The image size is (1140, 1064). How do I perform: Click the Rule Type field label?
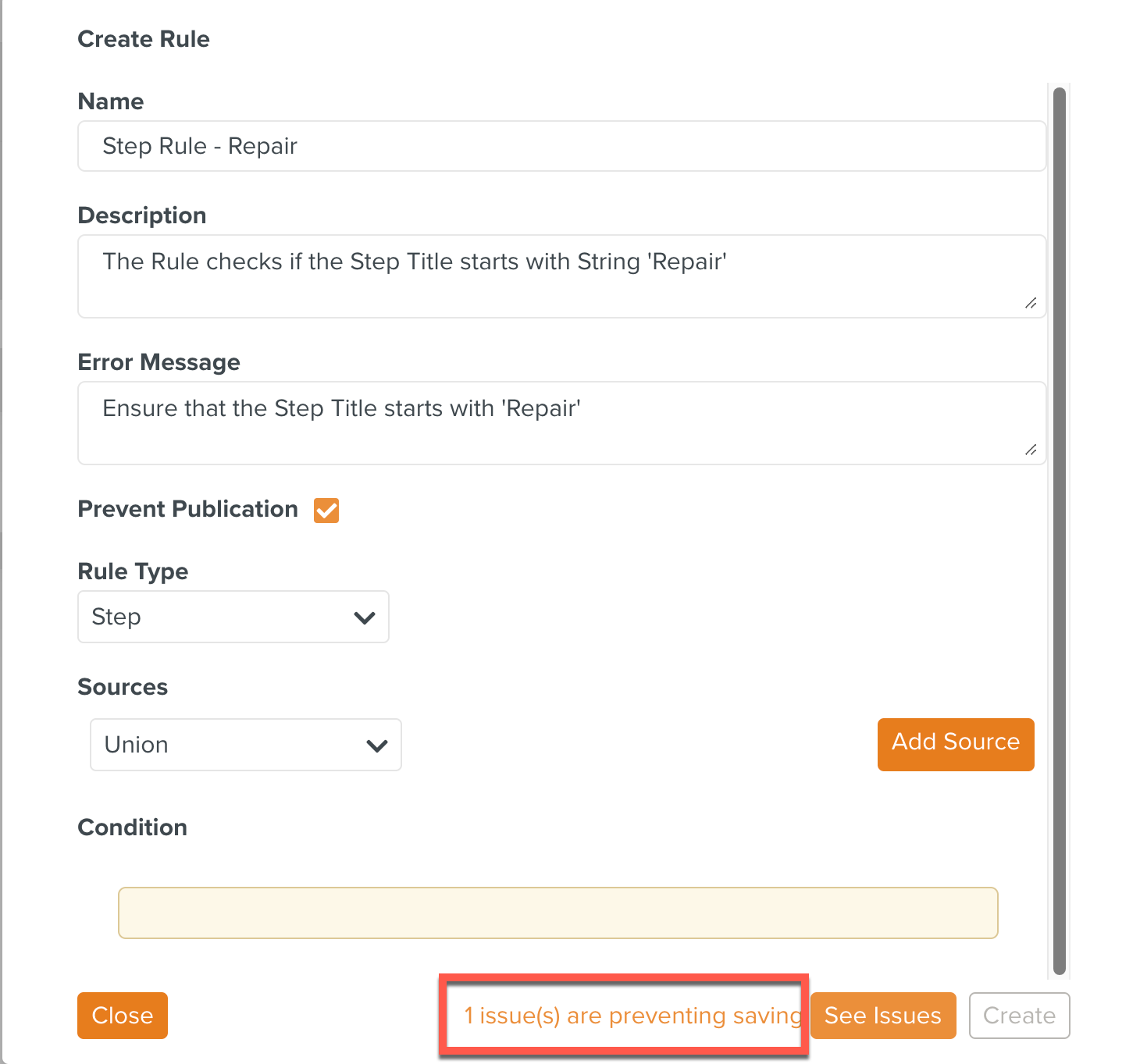[x=133, y=571]
